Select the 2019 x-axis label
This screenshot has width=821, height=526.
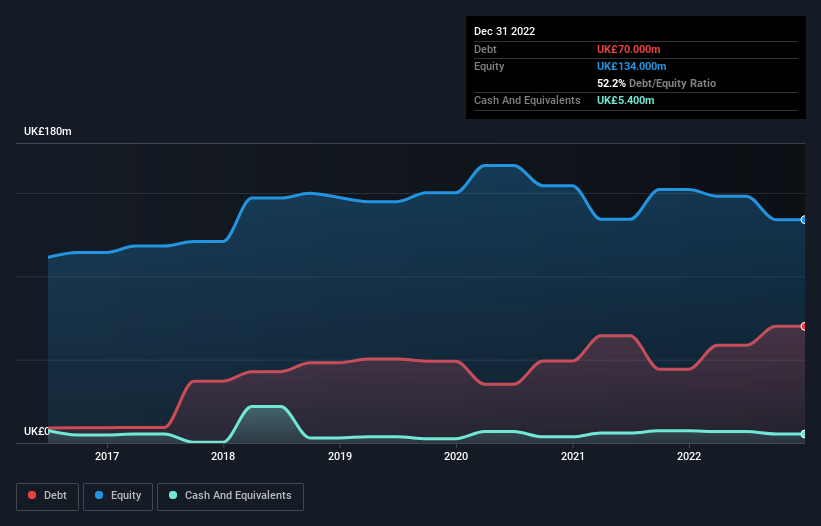340,456
